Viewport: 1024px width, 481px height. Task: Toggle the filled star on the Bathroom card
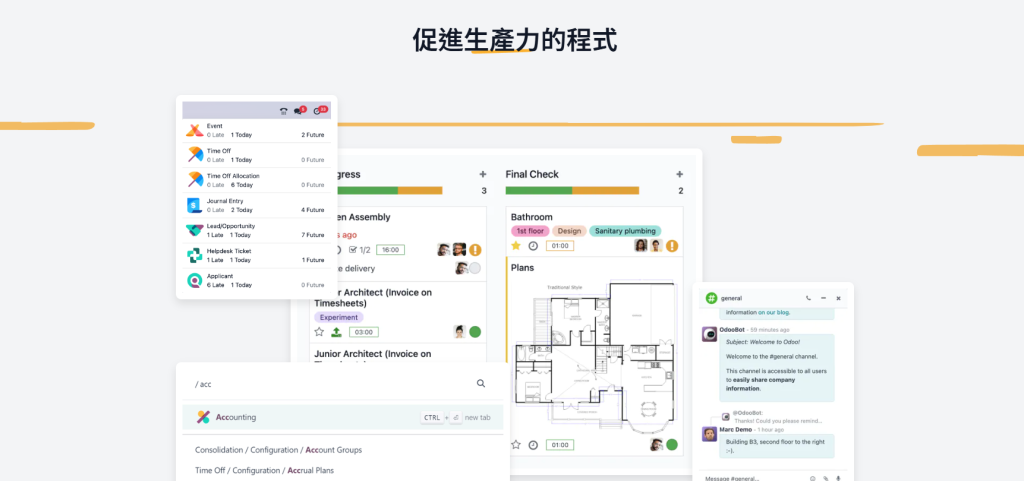pyautogui.click(x=516, y=246)
